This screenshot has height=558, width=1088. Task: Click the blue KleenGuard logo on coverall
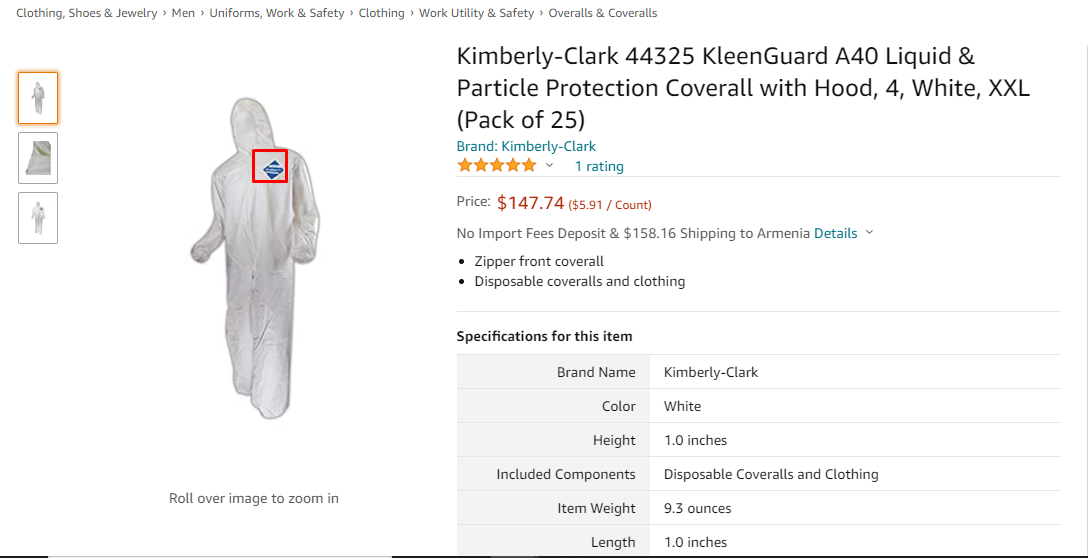tap(270, 167)
